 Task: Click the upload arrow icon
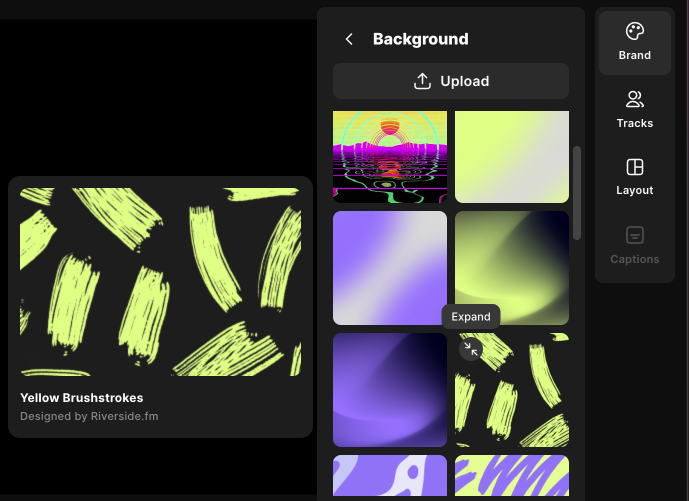click(422, 81)
